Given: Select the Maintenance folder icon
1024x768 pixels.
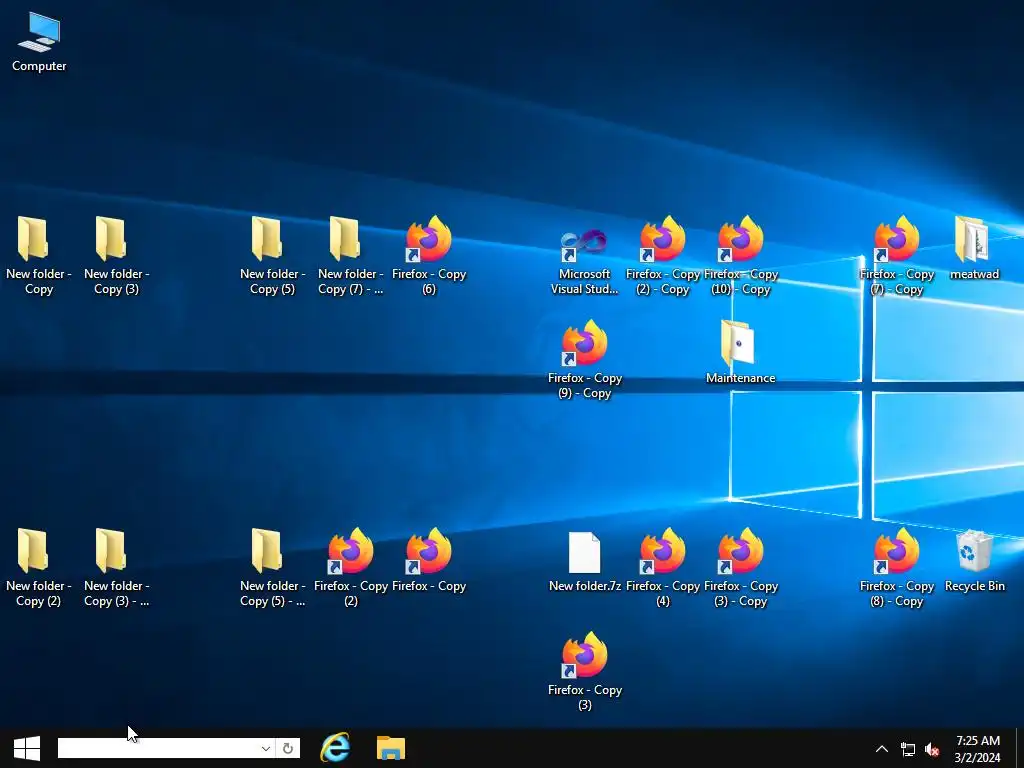Looking at the screenshot, I should click(741, 351).
